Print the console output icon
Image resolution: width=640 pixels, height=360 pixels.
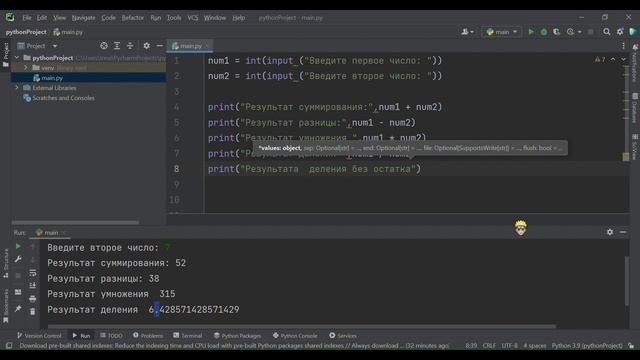click(x=33, y=299)
